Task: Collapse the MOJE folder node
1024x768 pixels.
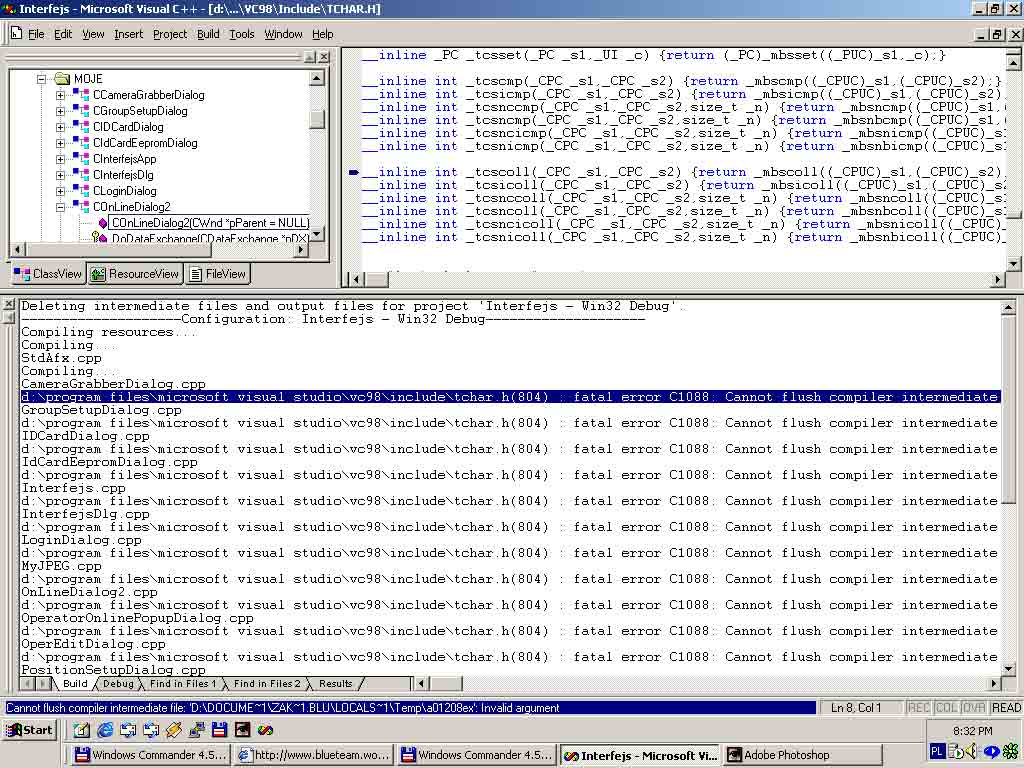Action: tap(42, 79)
